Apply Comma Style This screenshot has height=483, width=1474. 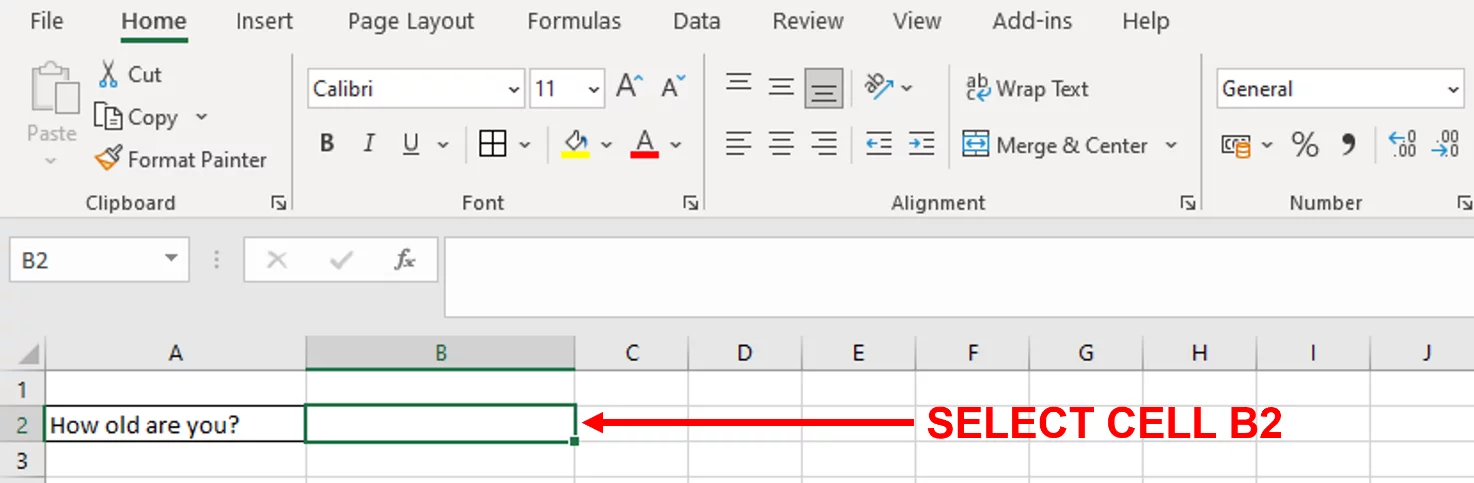(x=1348, y=145)
